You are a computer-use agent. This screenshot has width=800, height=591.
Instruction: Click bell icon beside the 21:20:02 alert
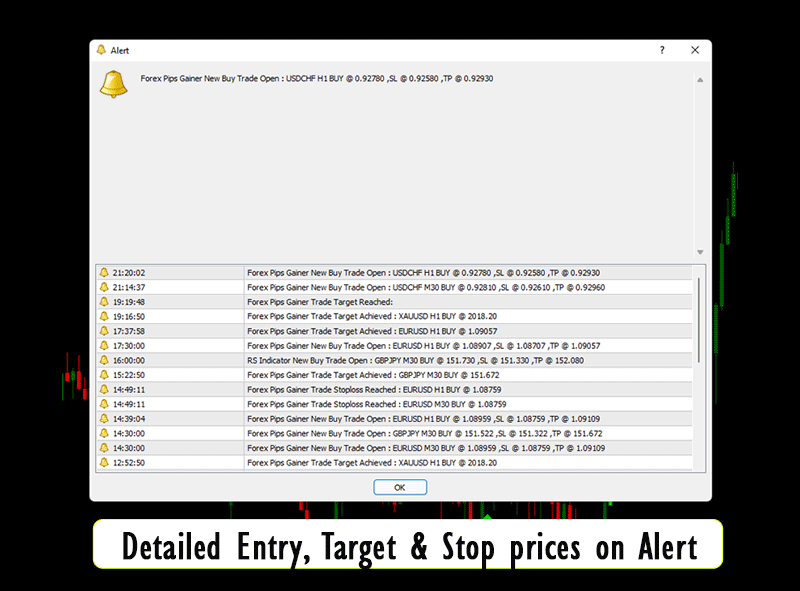[104, 272]
